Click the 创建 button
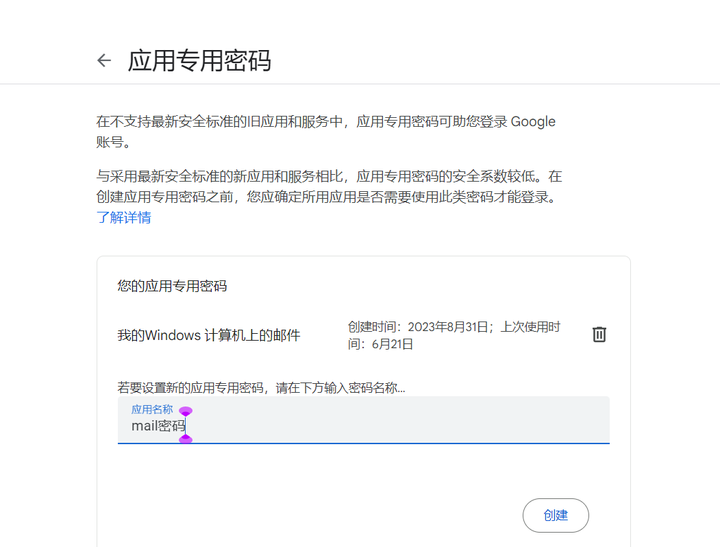The image size is (720, 547). point(556,515)
